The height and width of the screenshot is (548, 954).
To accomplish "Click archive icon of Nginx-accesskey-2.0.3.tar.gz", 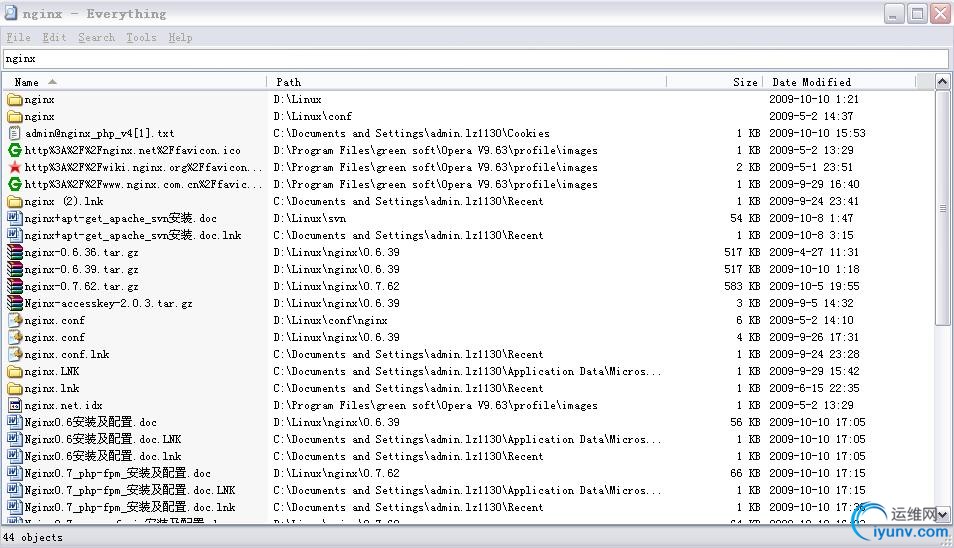I will (15, 303).
